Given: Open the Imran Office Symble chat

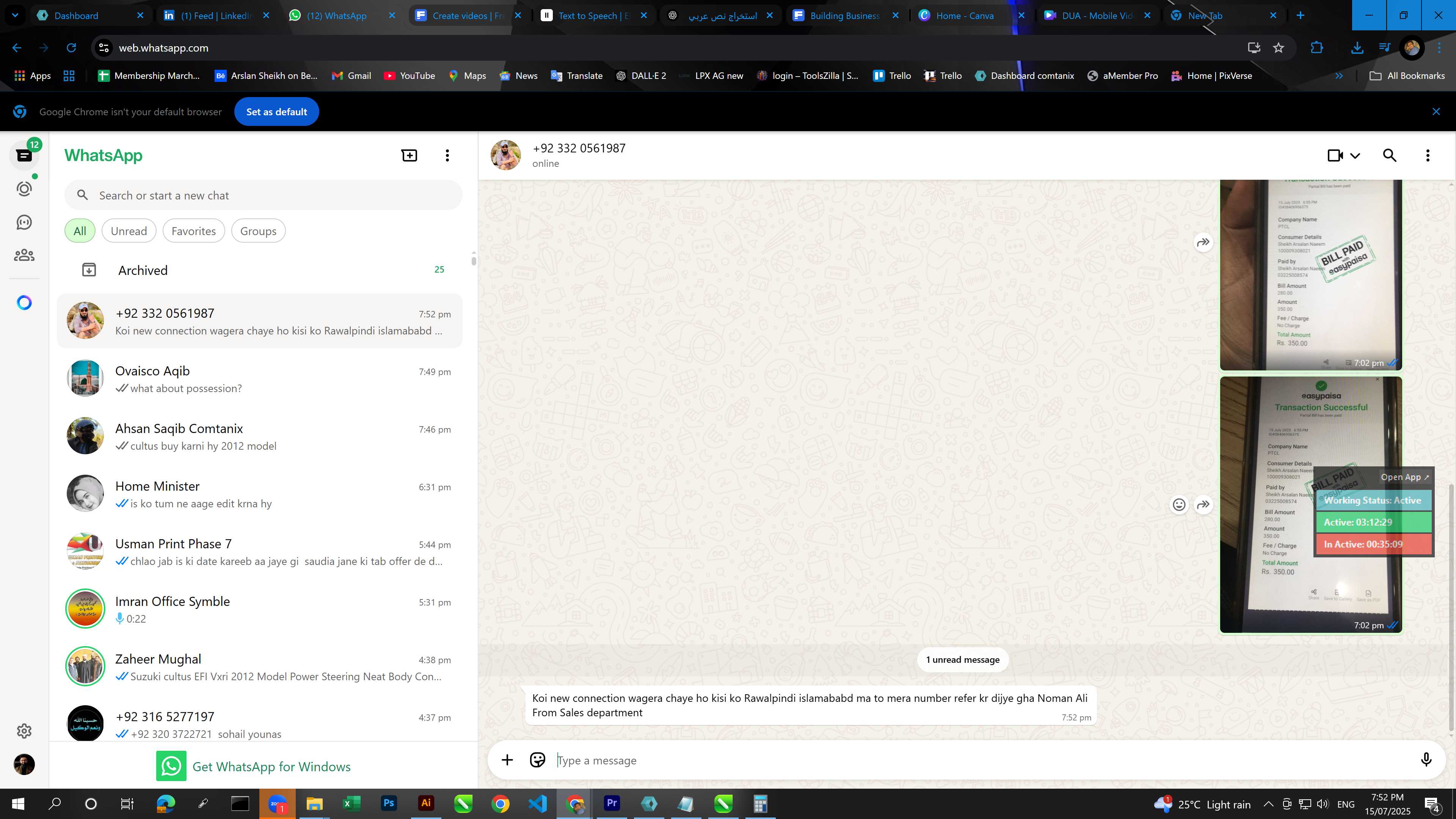Looking at the screenshot, I should pyautogui.click(x=260, y=609).
